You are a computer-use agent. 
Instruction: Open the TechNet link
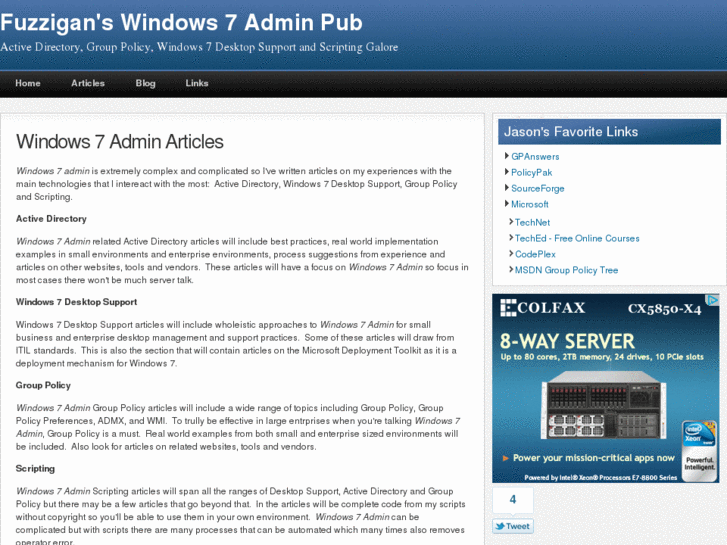click(532, 223)
